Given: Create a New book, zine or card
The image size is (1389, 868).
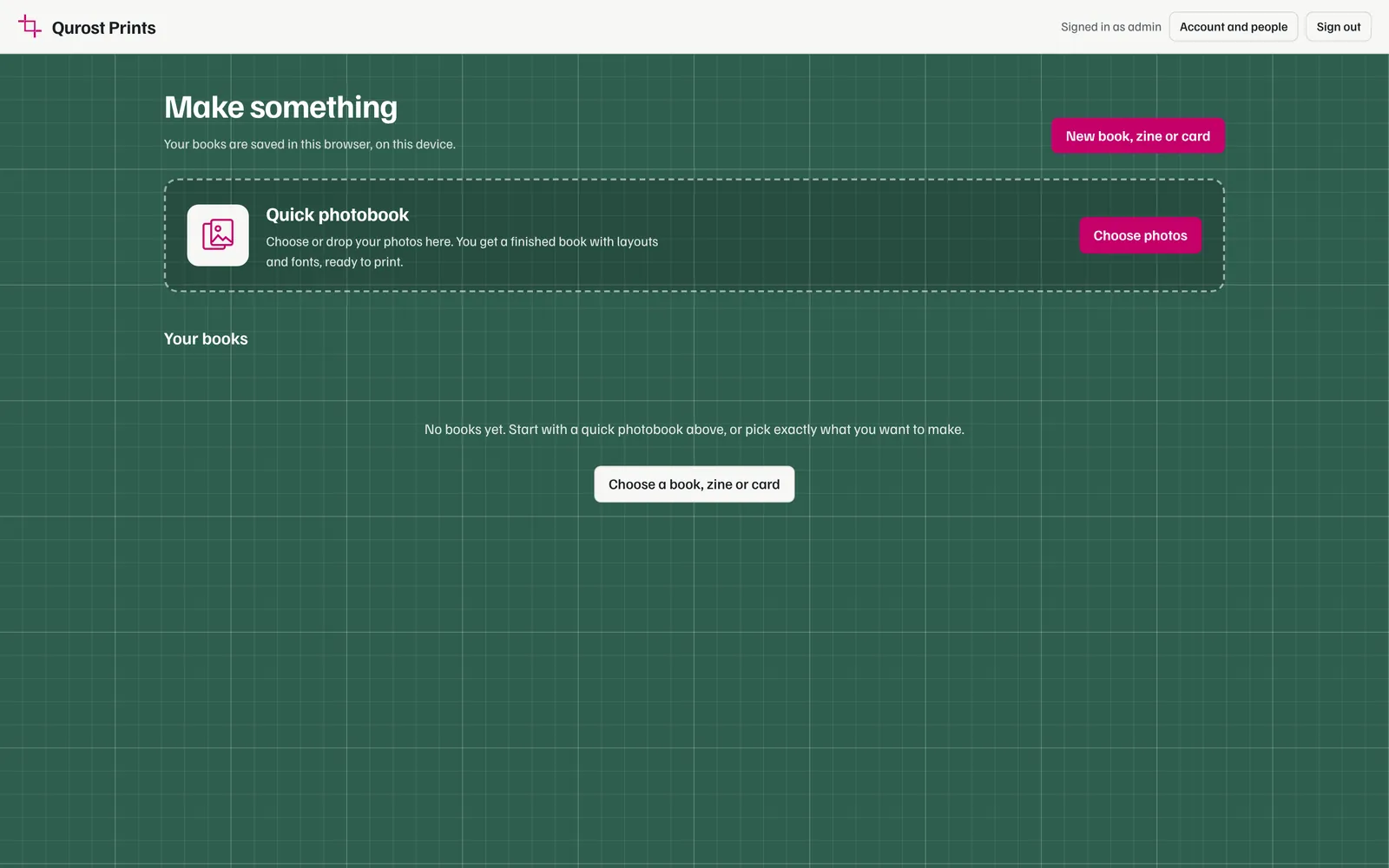Looking at the screenshot, I should coord(1137,136).
